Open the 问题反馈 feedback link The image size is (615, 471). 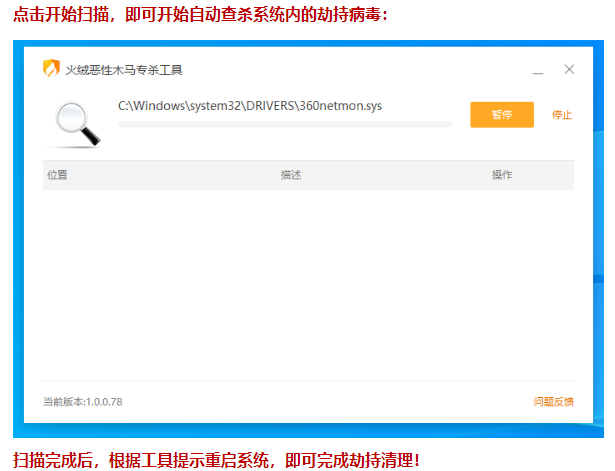coord(553,402)
